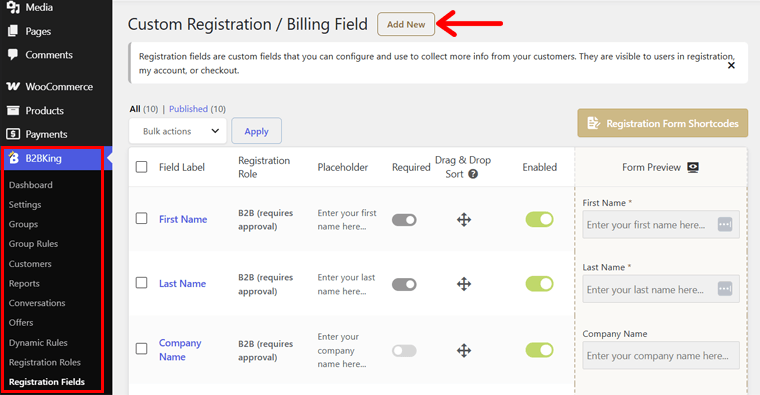
Task: Click the Enabled column header
Action: [x=539, y=167]
